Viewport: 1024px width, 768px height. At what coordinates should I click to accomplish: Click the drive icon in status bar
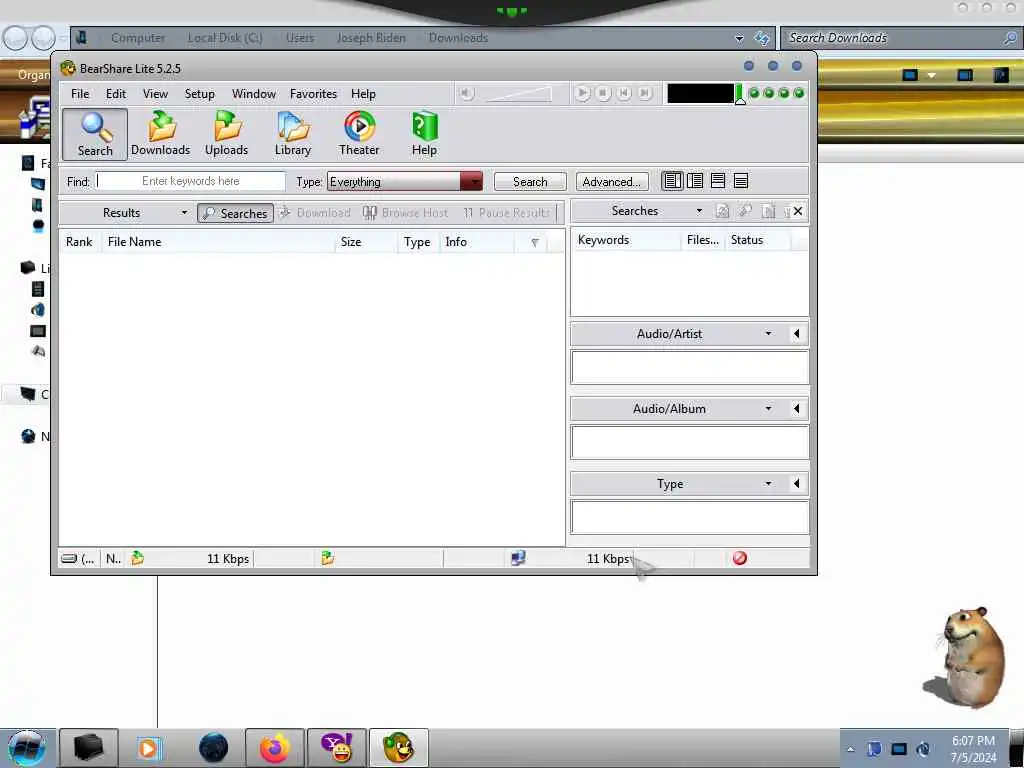(x=69, y=558)
